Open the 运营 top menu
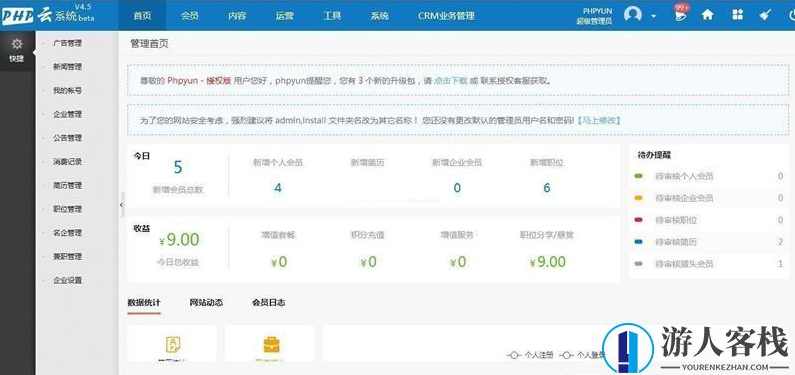Screen dimensions: 795x375 click(x=284, y=16)
